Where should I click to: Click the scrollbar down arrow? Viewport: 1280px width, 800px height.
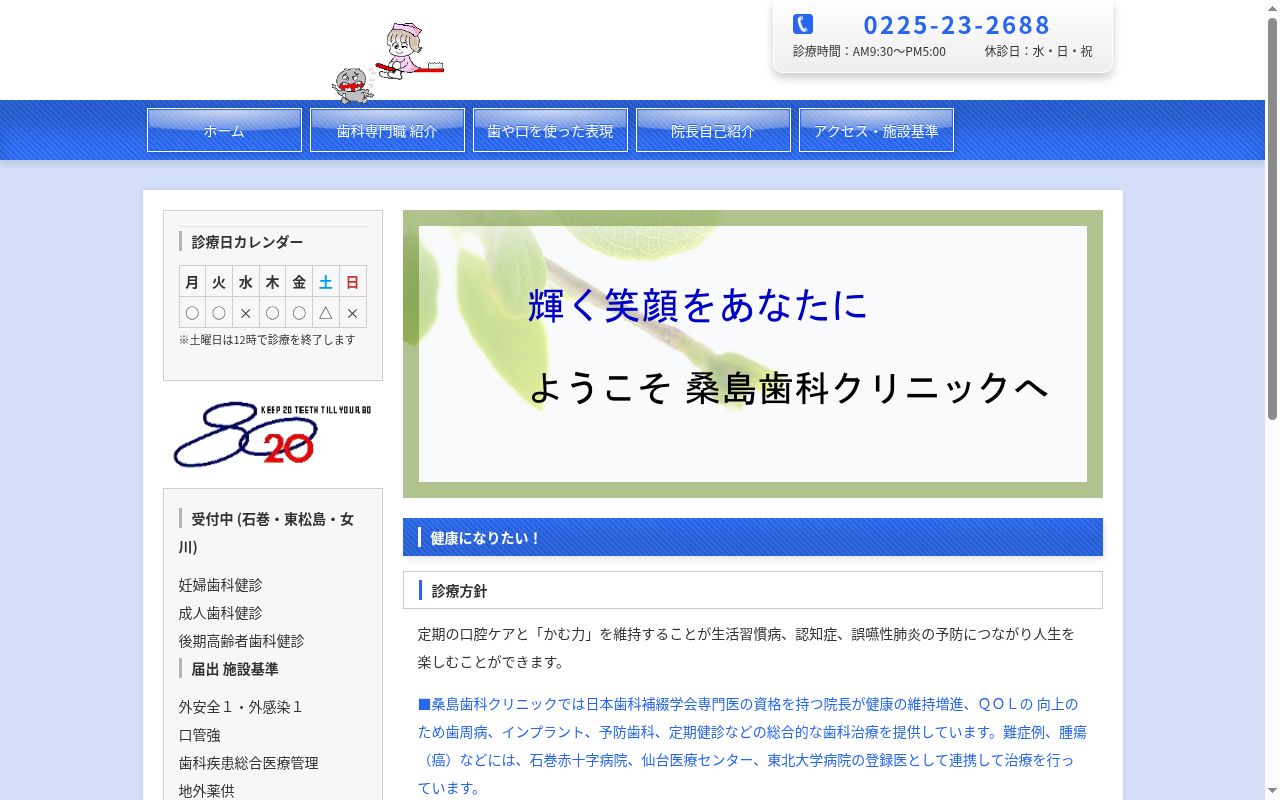point(1272,792)
